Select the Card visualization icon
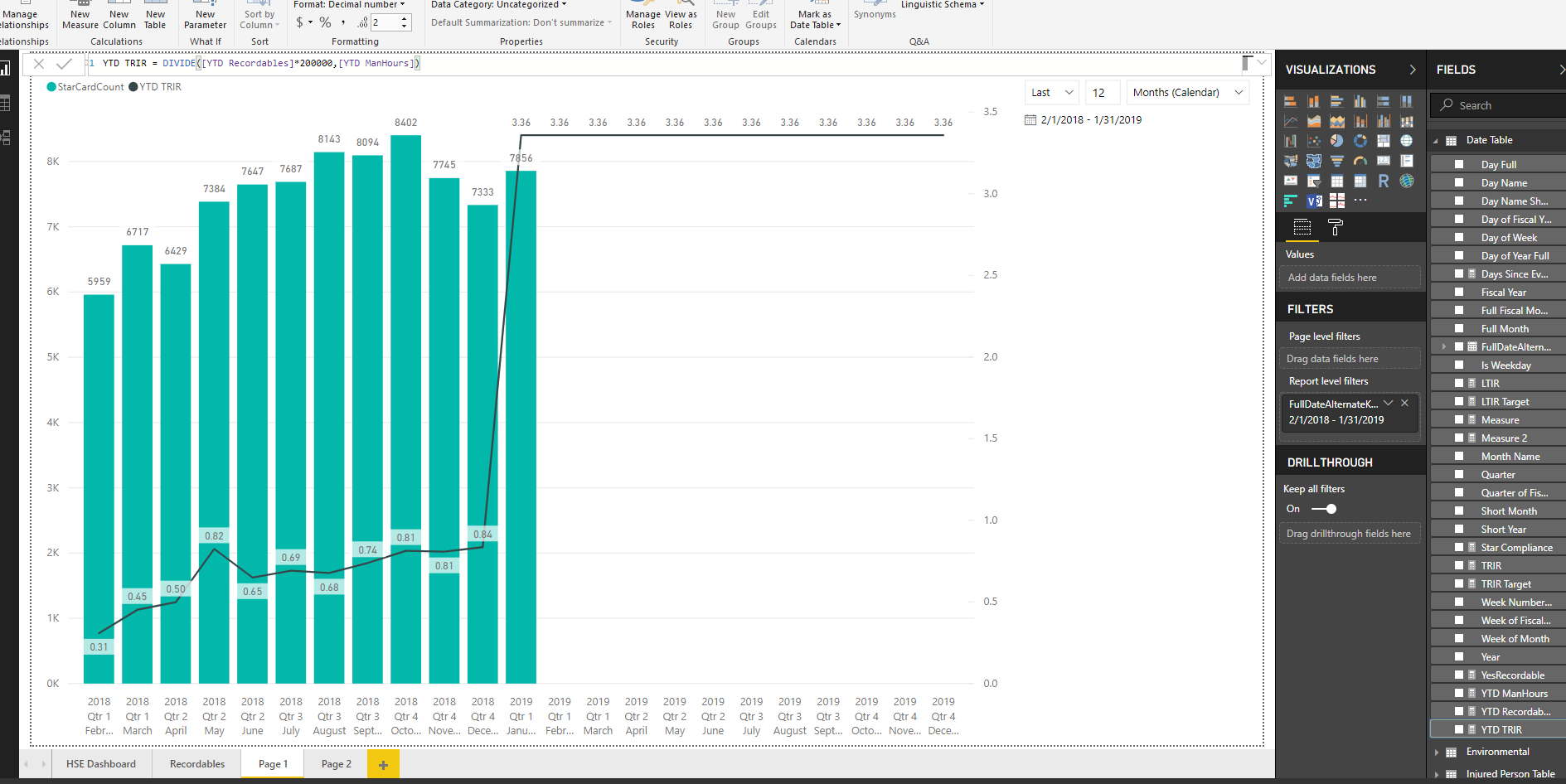Image resolution: width=1566 pixels, height=784 pixels. [1384, 161]
